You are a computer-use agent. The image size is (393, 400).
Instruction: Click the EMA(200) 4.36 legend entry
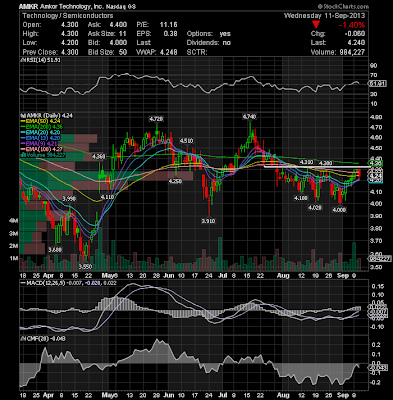(x=43, y=127)
